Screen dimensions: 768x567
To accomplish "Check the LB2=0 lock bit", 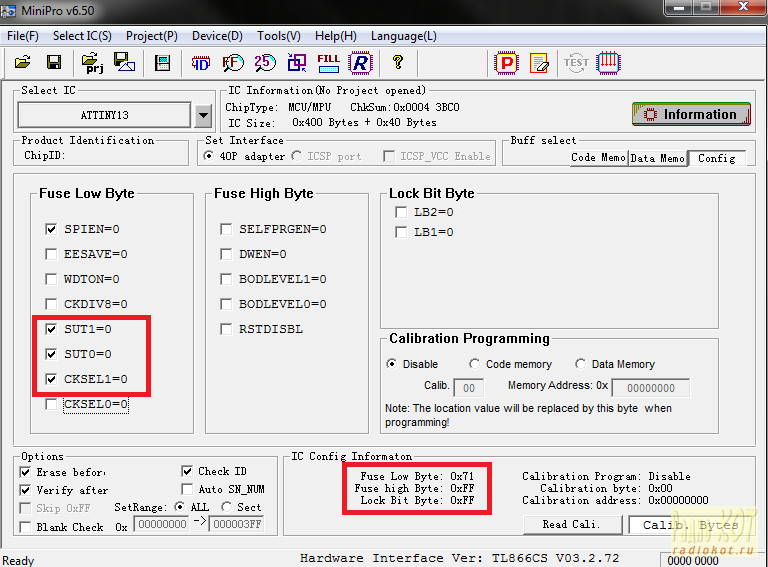I will 401,212.
